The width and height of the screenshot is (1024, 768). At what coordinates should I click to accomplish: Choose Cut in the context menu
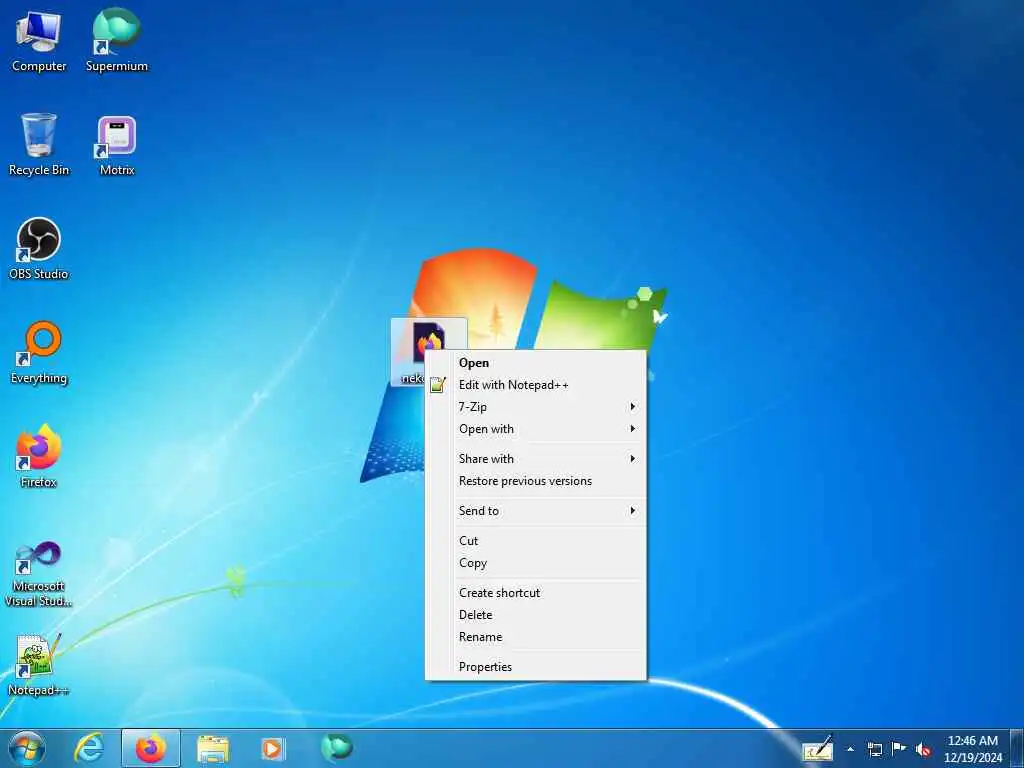click(x=536, y=541)
